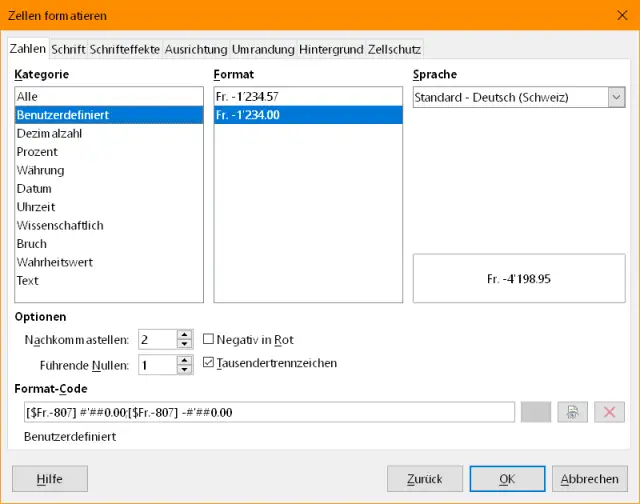This screenshot has width=640, height=504.
Task: Select Datum category from the list
Action: click(34, 188)
